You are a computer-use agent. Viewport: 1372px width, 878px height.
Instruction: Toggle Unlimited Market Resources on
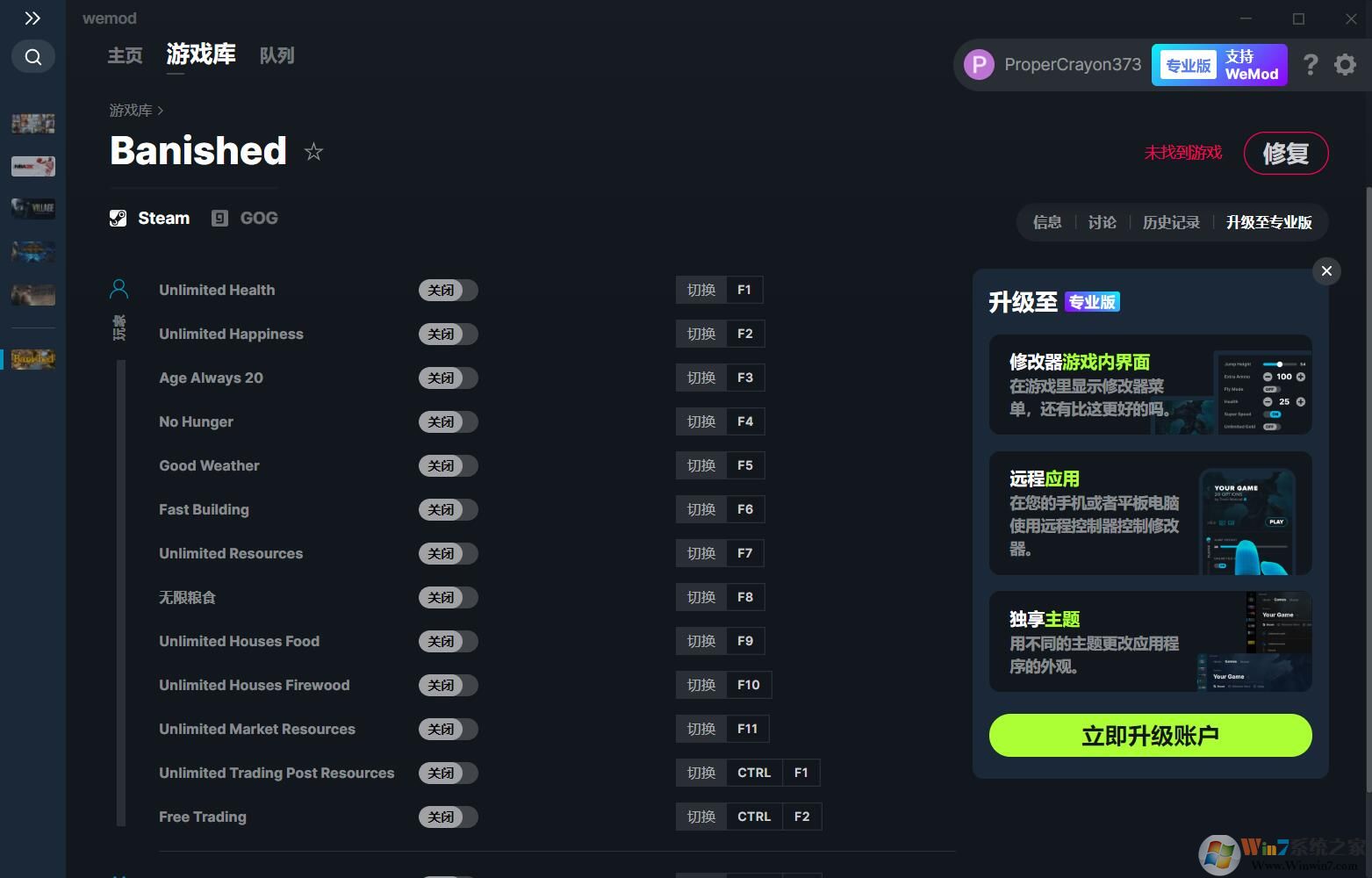[448, 730]
